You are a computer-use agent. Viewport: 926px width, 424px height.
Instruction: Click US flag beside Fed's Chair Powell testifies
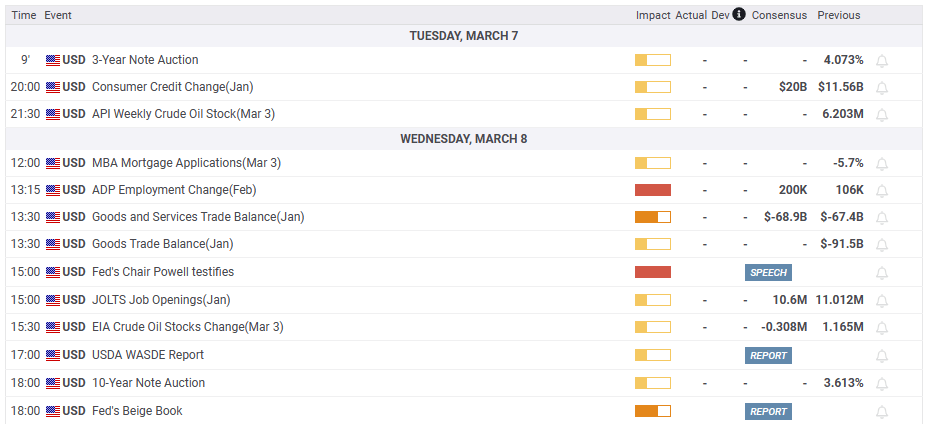pos(53,272)
